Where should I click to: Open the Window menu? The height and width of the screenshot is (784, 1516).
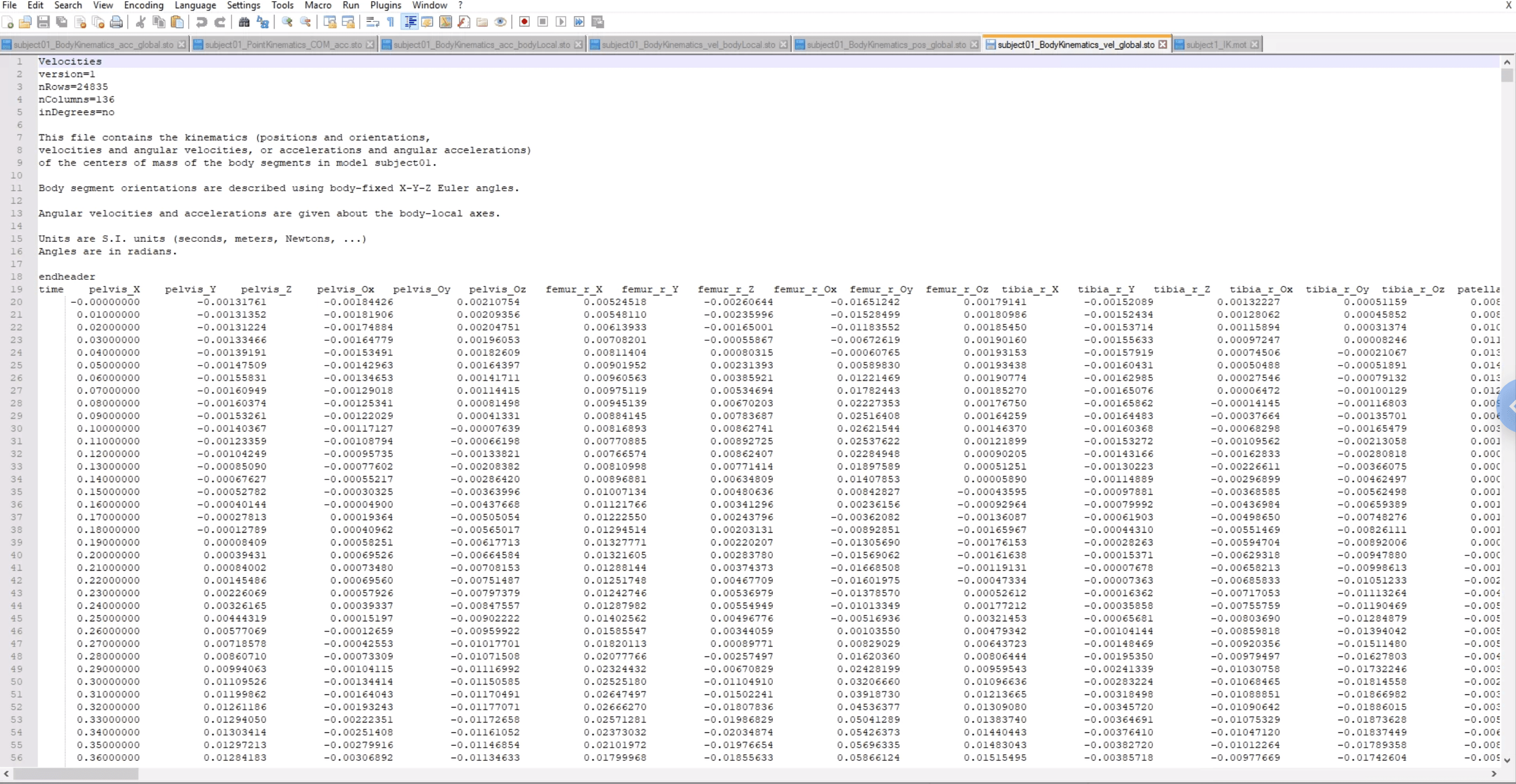tap(430, 5)
